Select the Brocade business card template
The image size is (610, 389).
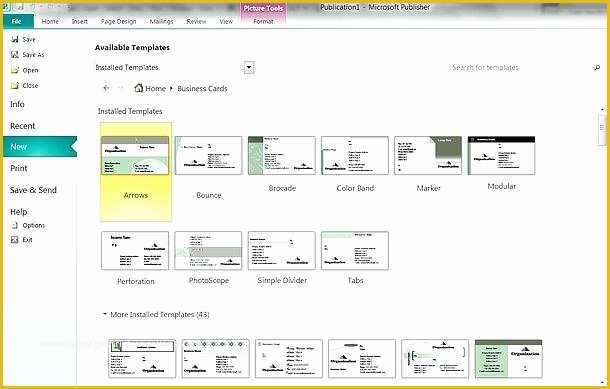282,156
